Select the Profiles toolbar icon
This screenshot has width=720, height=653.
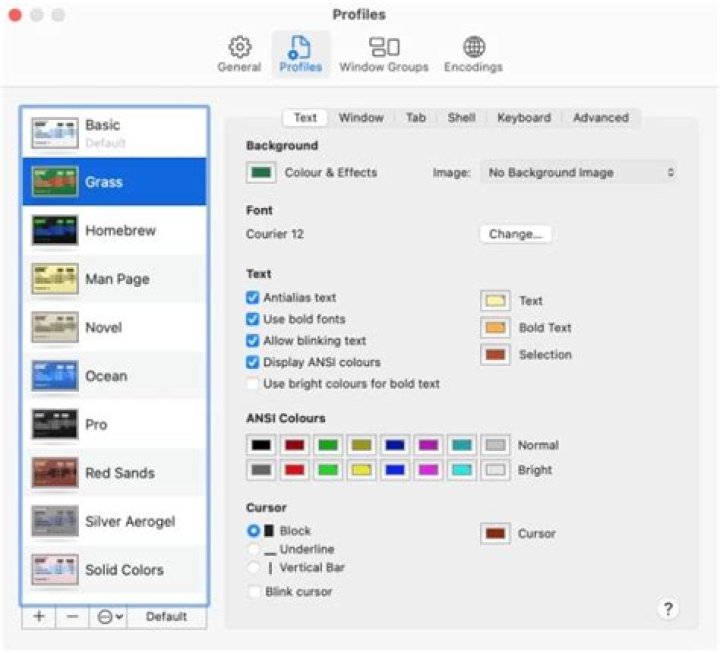pyautogui.click(x=301, y=54)
